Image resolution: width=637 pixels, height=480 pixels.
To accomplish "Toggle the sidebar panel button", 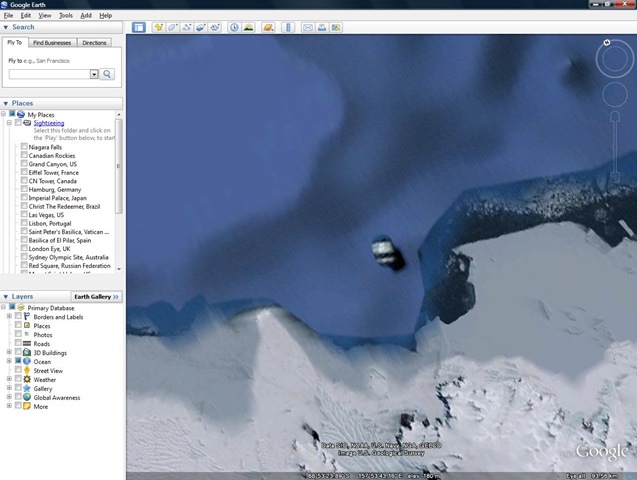I will click(139, 28).
